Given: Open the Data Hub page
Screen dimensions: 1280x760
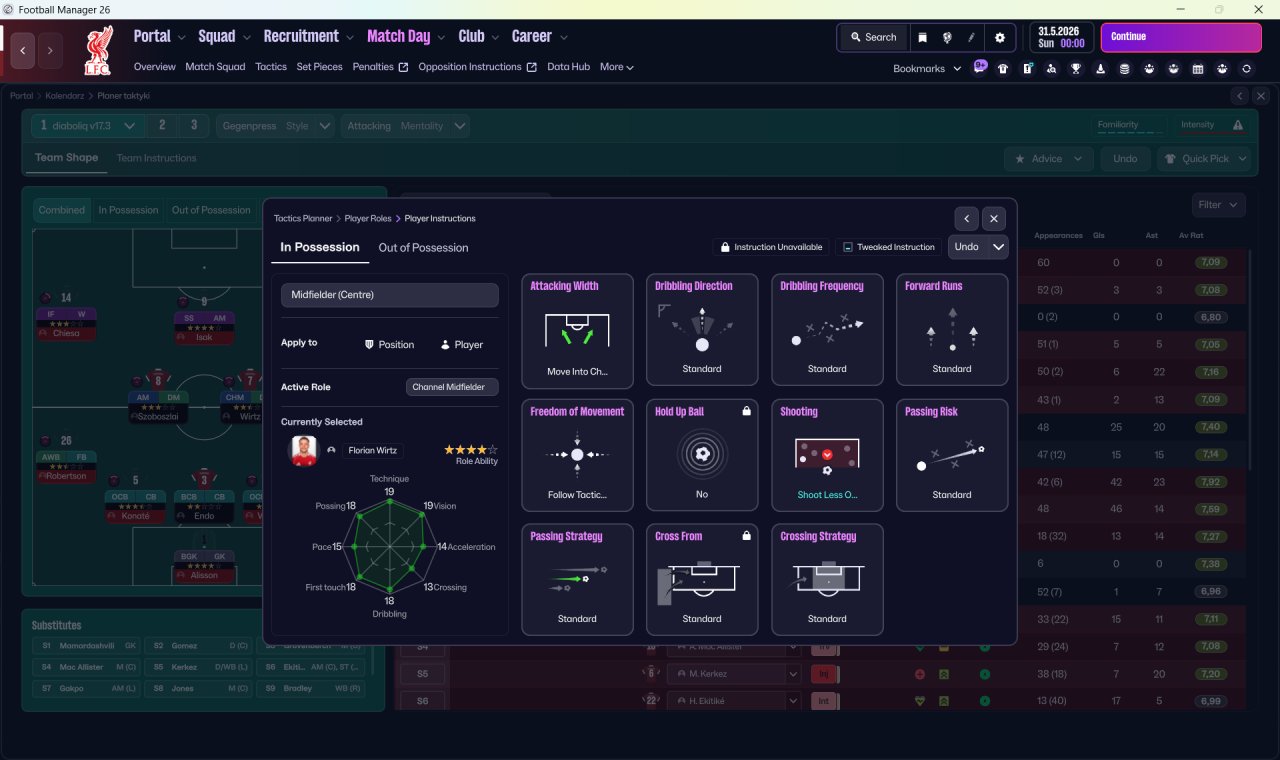Looking at the screenshot, I should pyautogui.click(x=569, y=67).
